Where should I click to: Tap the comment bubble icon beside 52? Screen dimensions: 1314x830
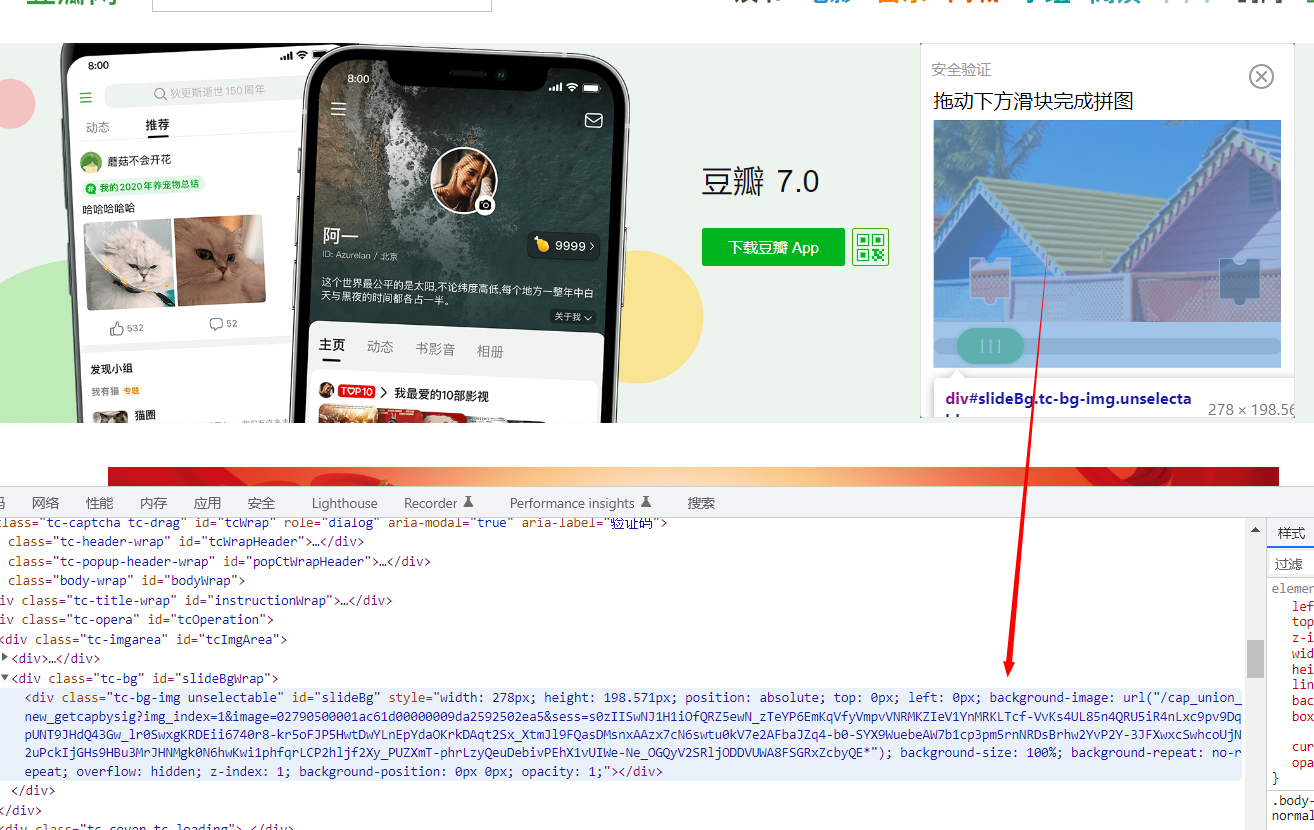coord(216,324)
